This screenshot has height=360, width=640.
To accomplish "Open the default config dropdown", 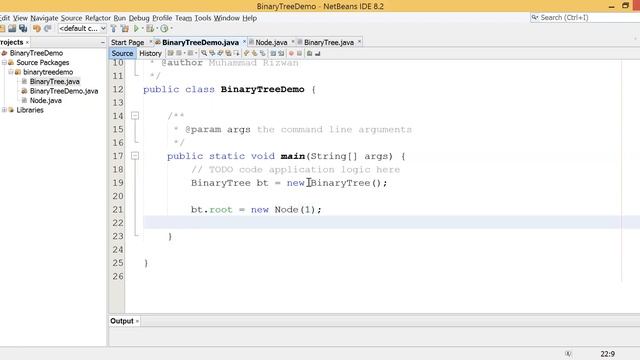I will tap(82, 29).
